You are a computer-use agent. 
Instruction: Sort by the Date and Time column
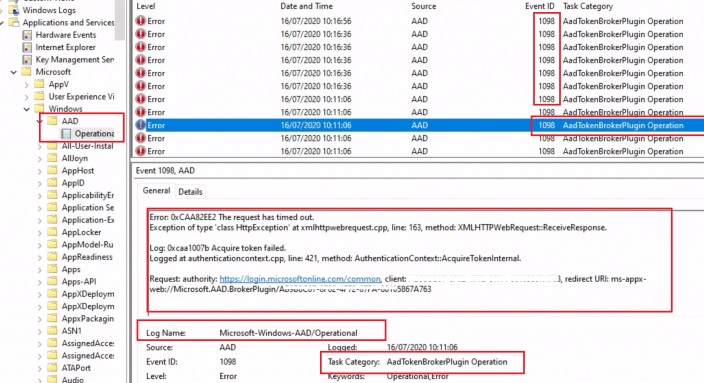pos(306,6)
